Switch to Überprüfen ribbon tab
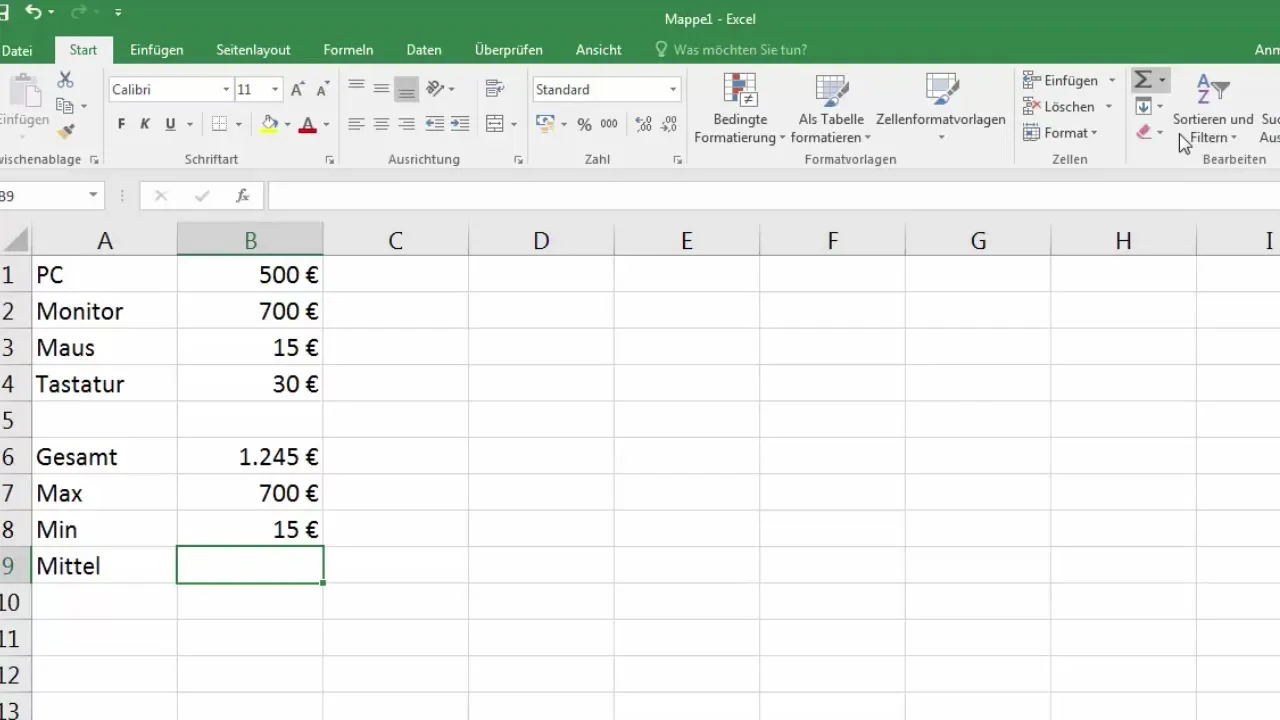 [x=509, y=50]
